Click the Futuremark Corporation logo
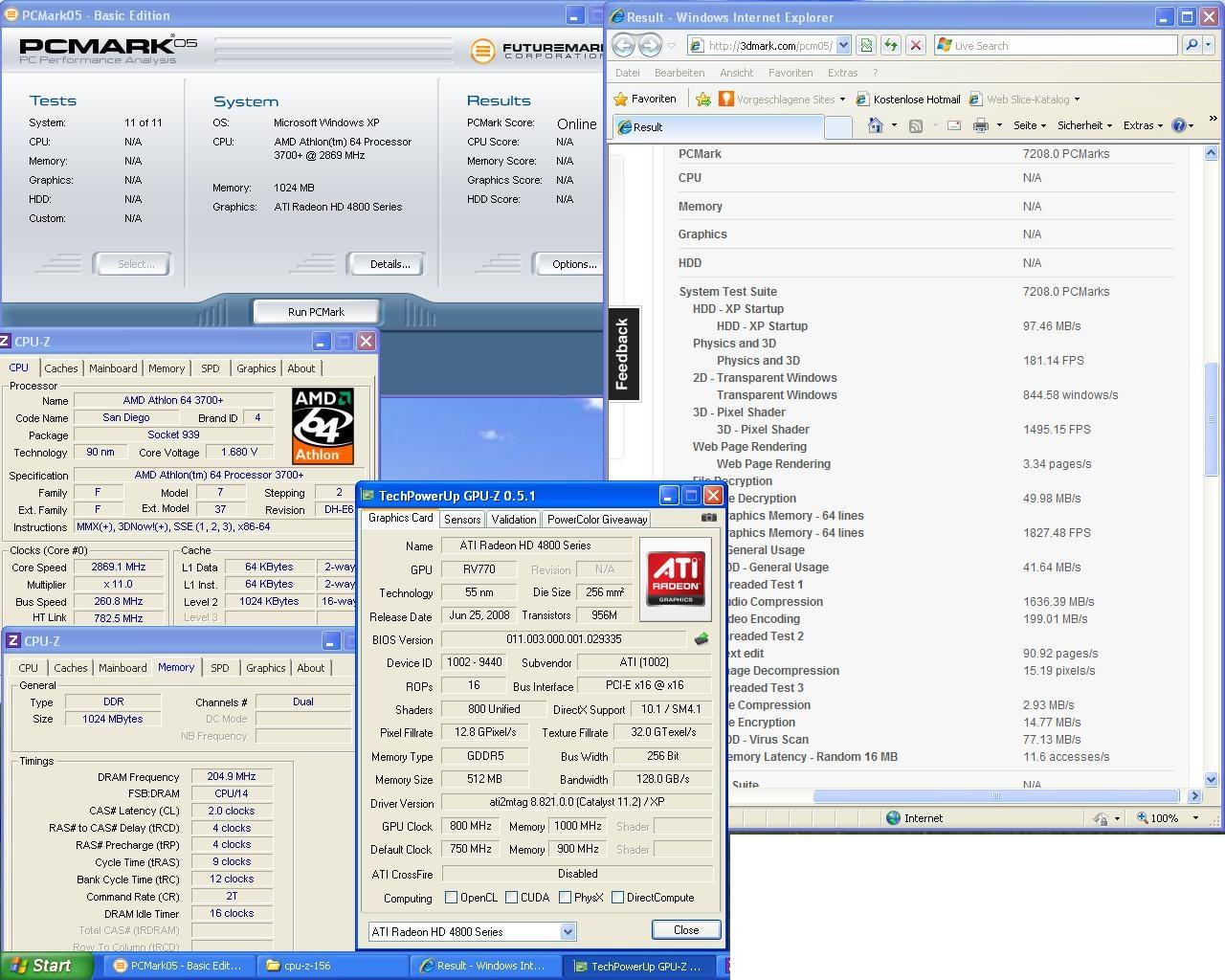The height and width of the screenshot is (980, 1225). [x=537, y=50]
